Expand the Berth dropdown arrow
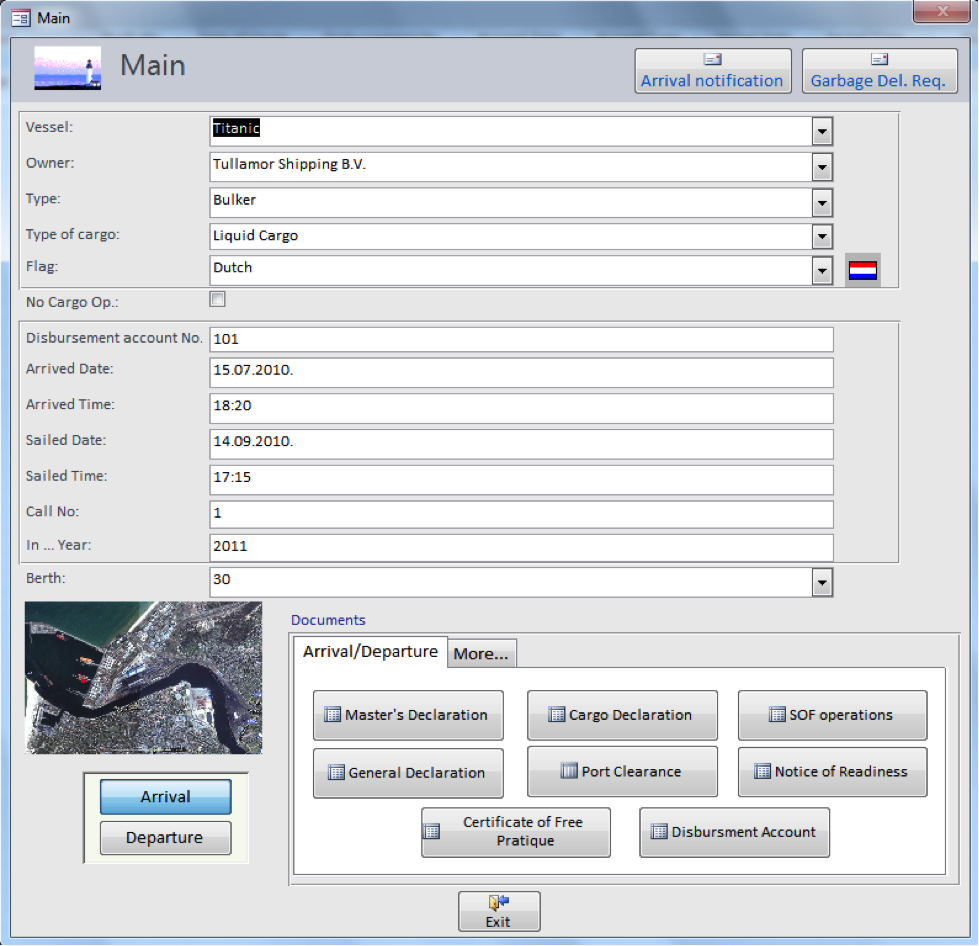 822,582
